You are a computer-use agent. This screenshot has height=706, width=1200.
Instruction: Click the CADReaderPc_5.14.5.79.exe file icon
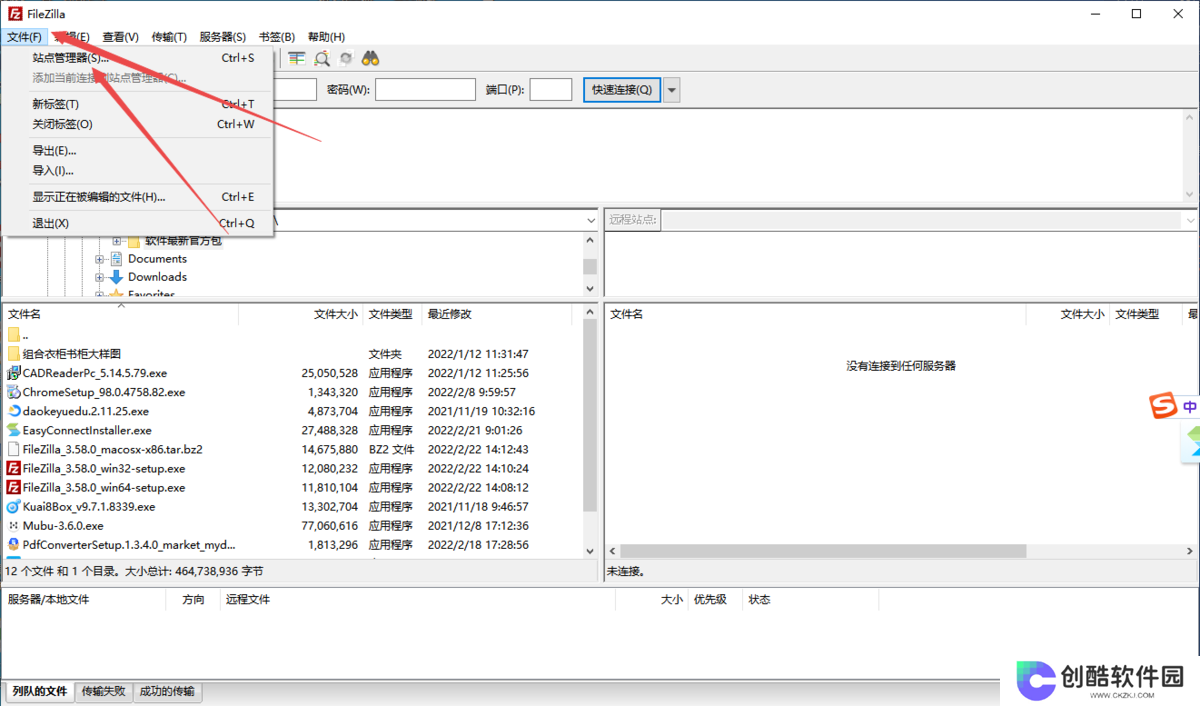14,373
